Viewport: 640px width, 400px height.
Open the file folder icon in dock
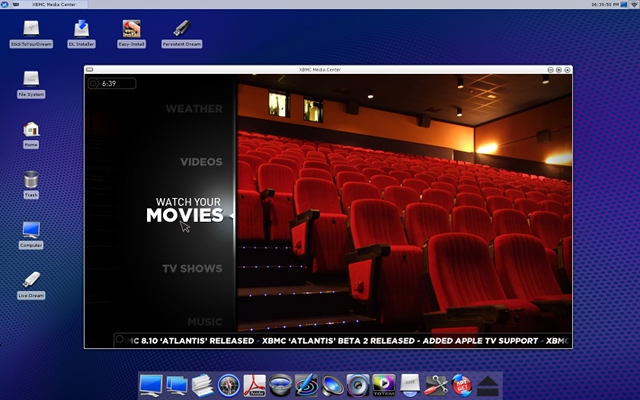click(x=202, y=385)
